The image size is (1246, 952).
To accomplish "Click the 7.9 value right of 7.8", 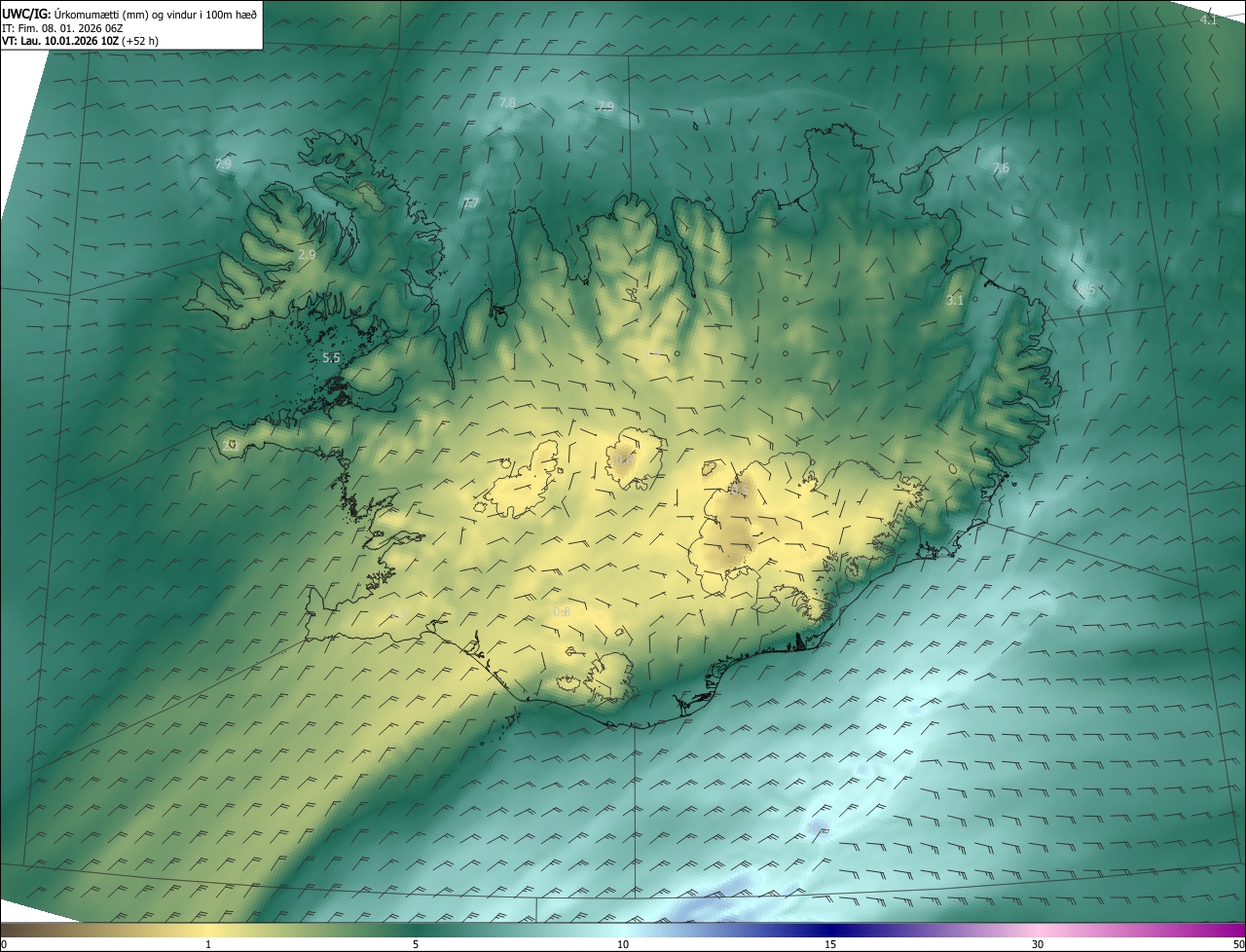I will point(605,106).
